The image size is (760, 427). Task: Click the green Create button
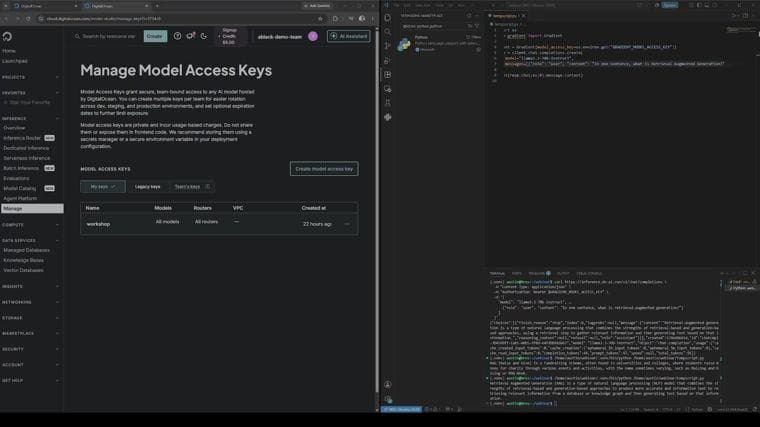(x=155, y=36)
